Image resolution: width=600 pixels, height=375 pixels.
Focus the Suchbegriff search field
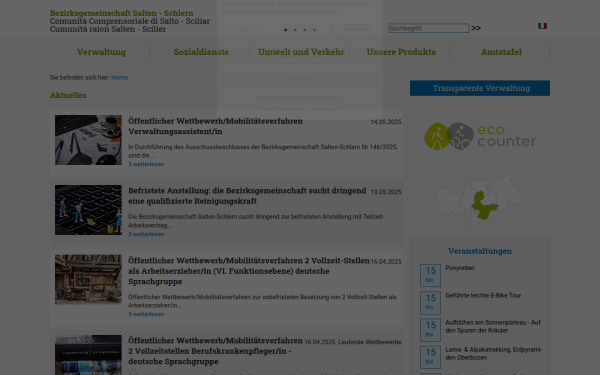point(428,28)
